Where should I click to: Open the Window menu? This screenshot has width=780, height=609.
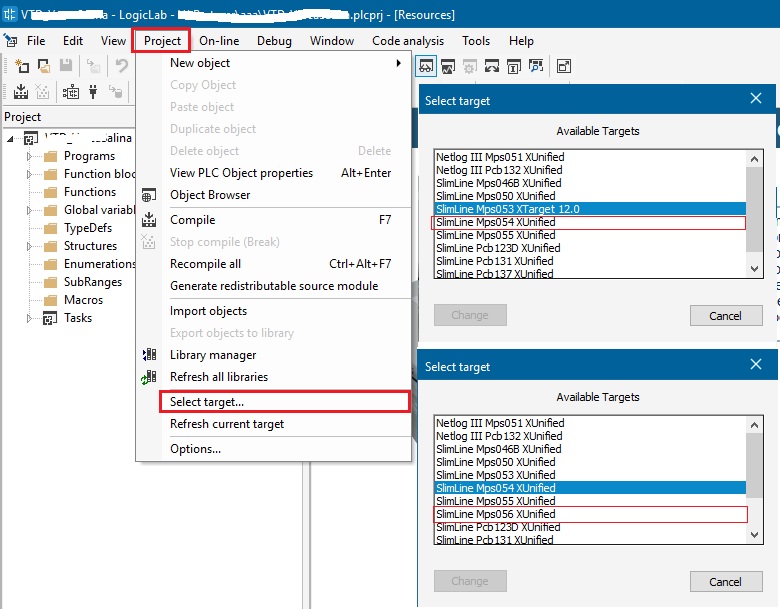point(332,41)
